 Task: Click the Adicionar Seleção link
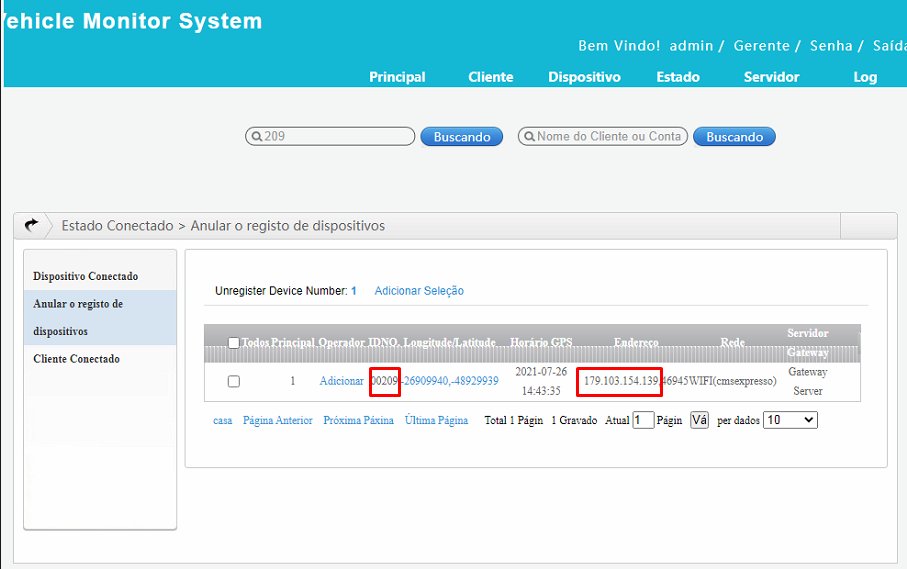(419, 291)
